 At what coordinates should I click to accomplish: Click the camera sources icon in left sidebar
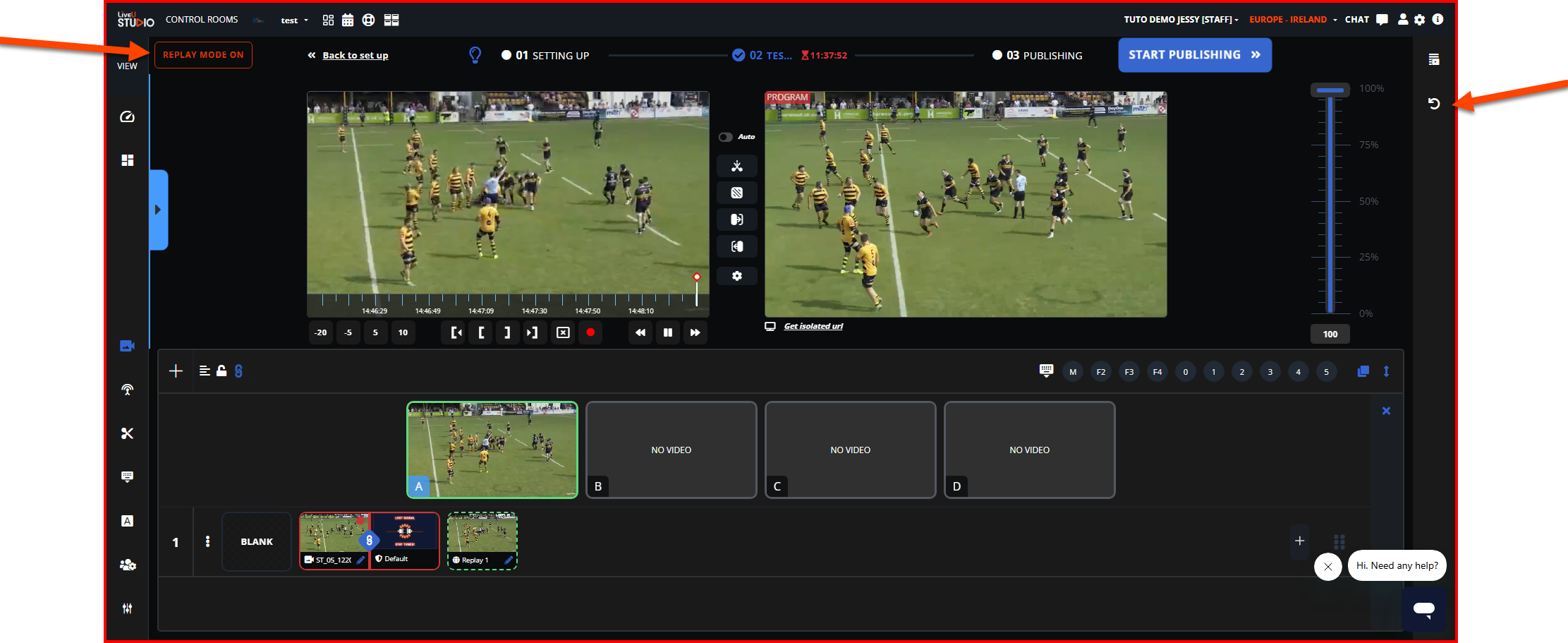[x=127, y=346]
